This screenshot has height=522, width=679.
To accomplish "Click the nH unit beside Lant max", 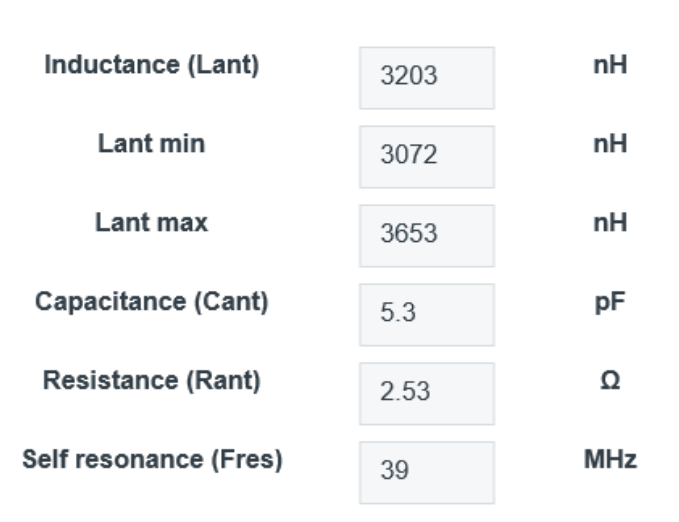I will [x=610, y=223].
